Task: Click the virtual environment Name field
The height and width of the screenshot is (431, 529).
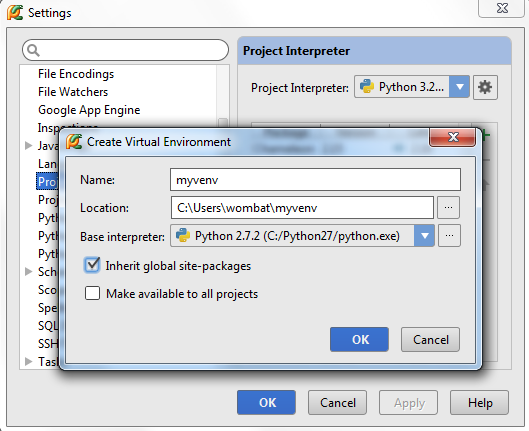Action: coord(315,180)
